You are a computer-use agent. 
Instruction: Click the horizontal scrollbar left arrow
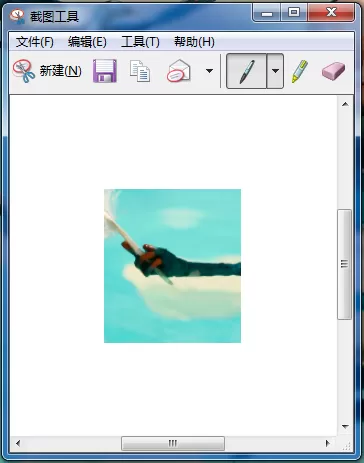point(18,443)
